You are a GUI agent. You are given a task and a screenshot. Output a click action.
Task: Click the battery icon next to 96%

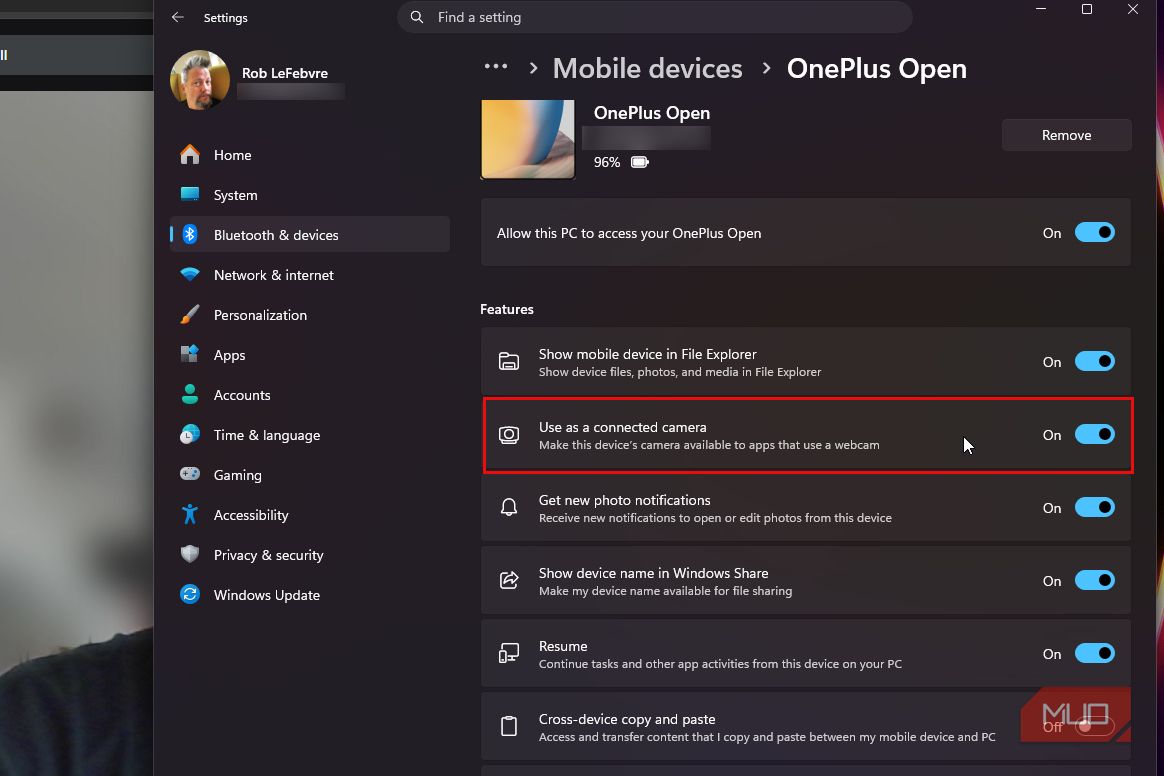click(x=639, y=162)
